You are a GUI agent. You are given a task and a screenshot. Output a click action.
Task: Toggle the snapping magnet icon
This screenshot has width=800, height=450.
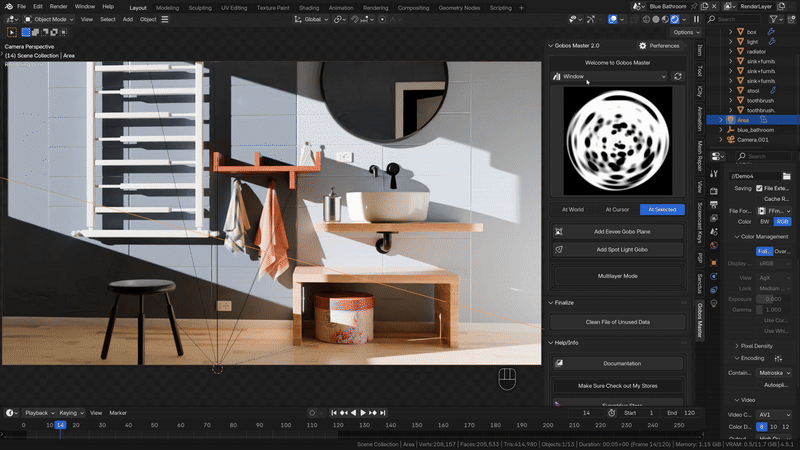[x=355, y=19]
